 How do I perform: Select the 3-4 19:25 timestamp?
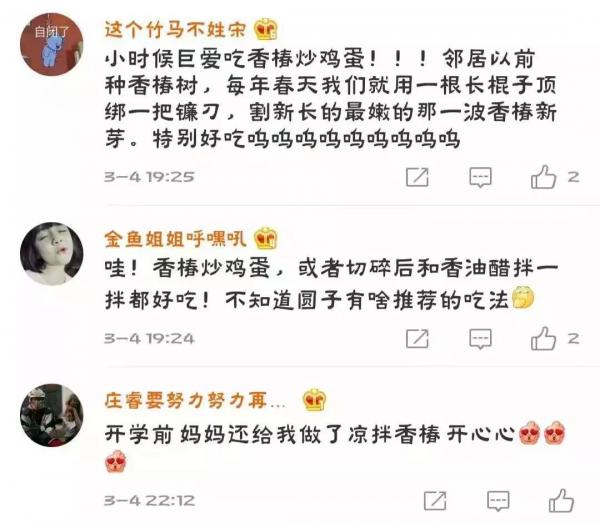click(x=149, y=177)
